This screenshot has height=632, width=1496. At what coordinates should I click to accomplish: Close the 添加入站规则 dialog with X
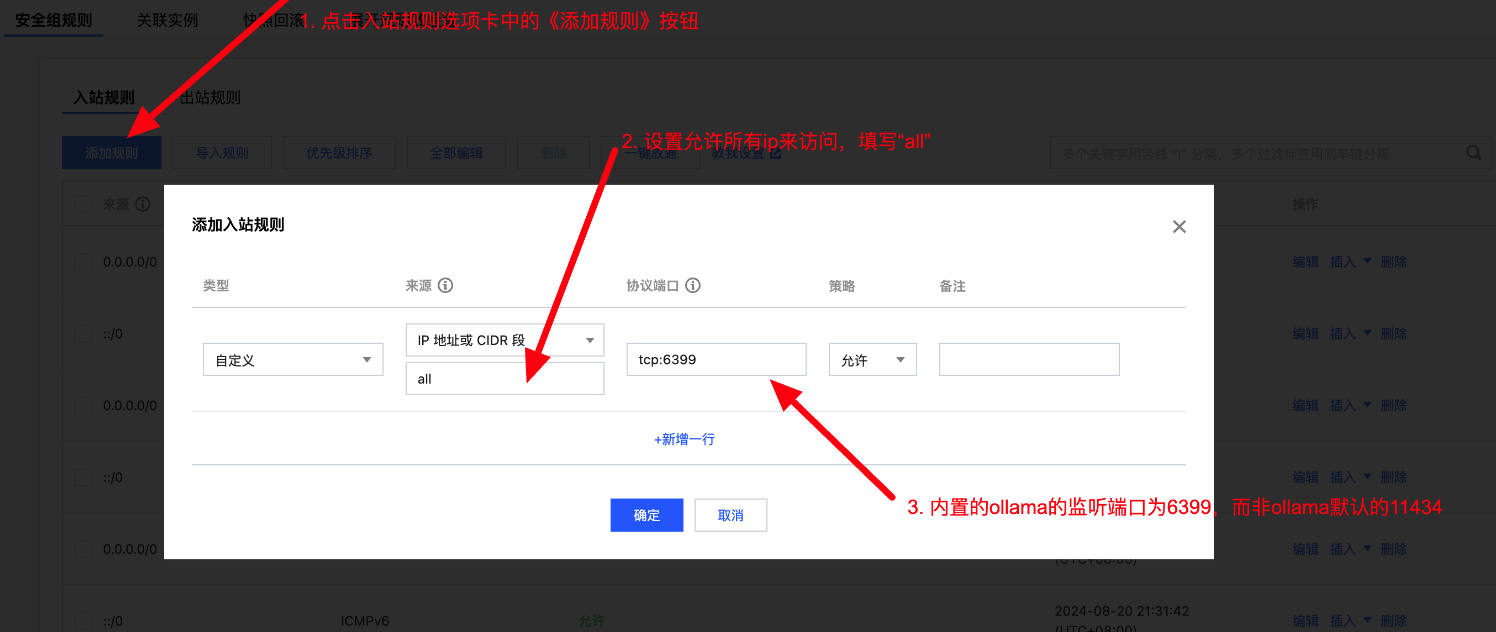coord(1179,227)
